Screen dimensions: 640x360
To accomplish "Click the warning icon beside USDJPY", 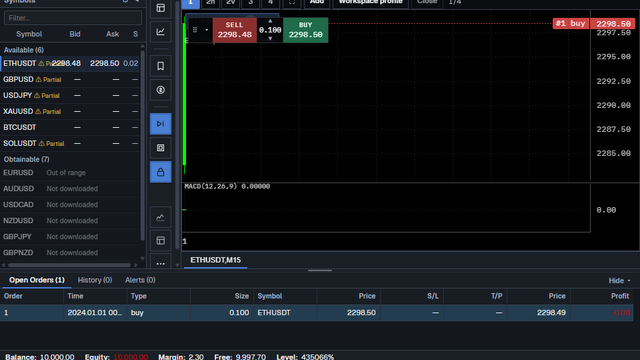I will pos(37,96).
